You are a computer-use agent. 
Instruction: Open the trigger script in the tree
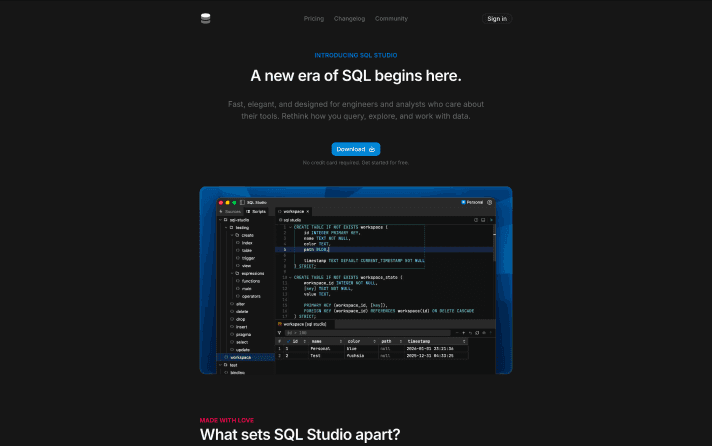[x=248, y=258]
